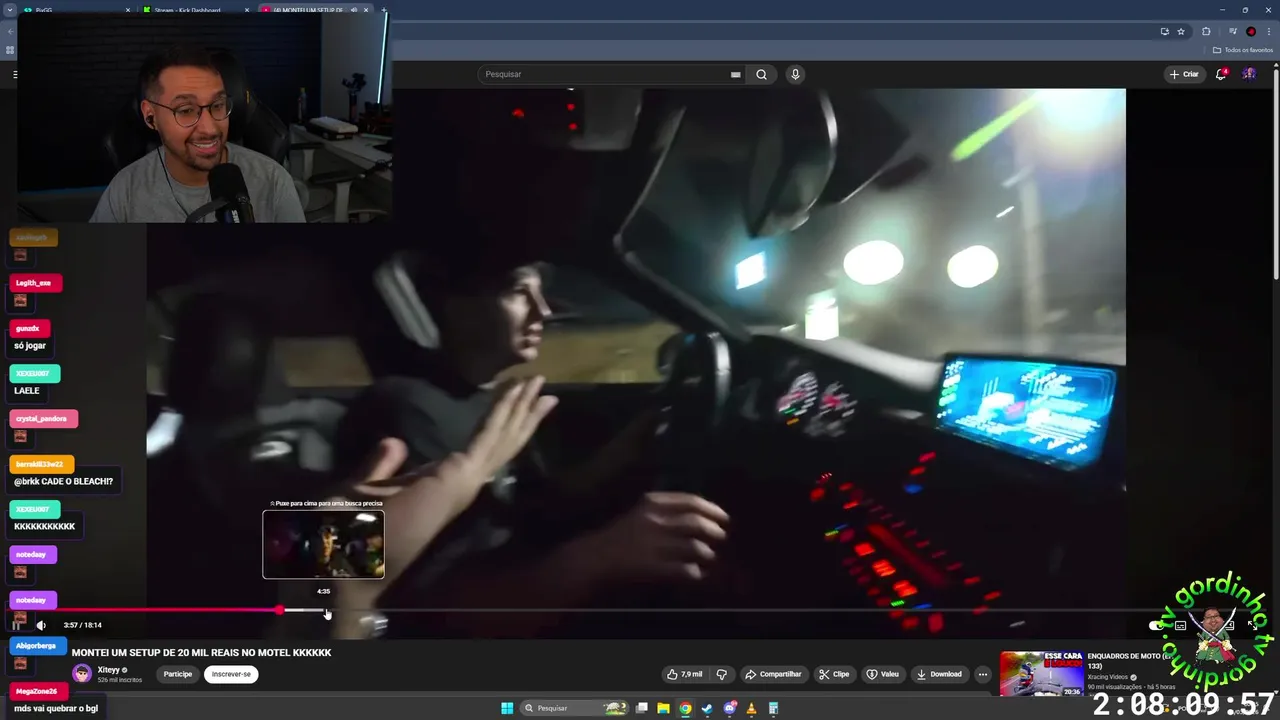The width and height of the screenshot is (1280, 720).
Task: Click the chat message 'LAELE'
Action: [x=27, y=390]
